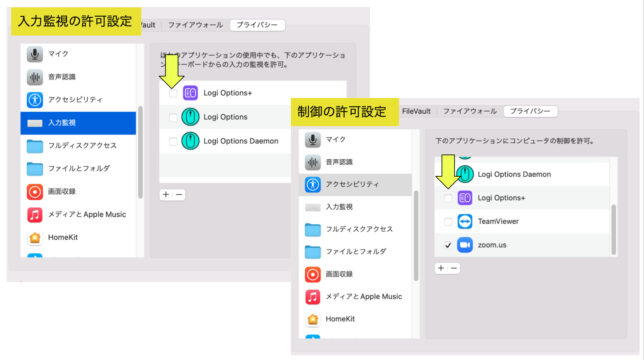This screenshot has width=644, height=360.
Task: Open the FileVault tab in right window
Action: tap(416, 111)
